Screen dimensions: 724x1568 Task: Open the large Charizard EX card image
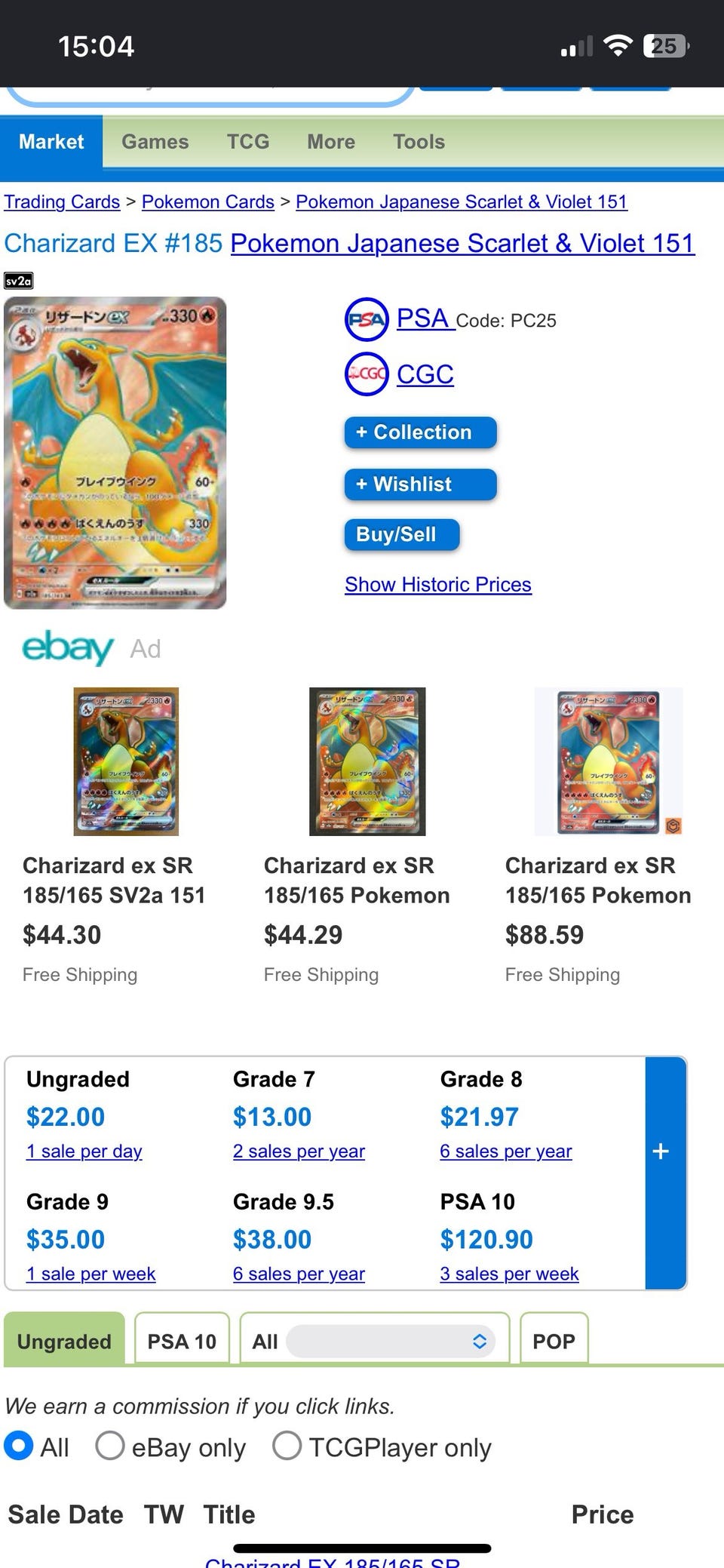(115, 453)
